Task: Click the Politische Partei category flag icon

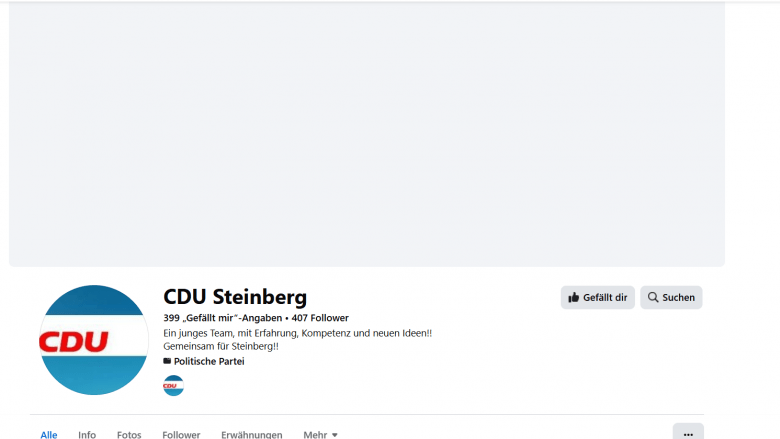Action: click(x=167, y=361)
